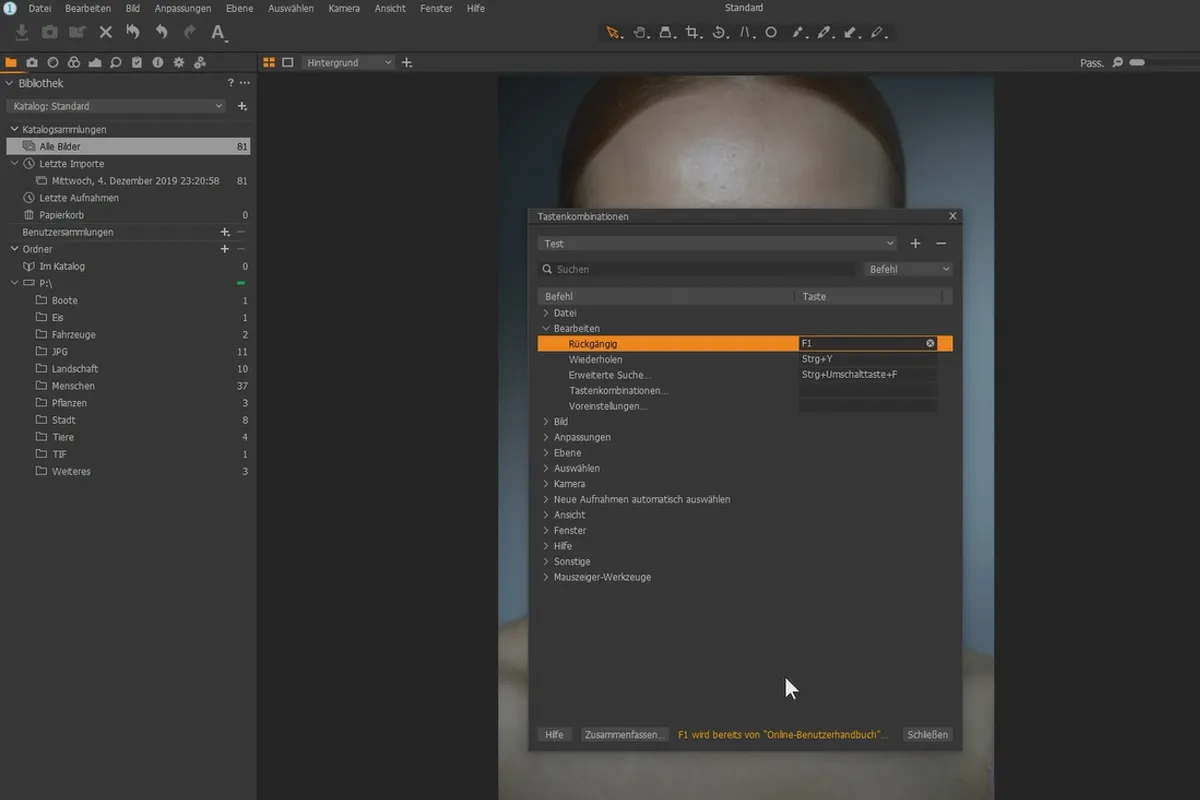This screenshot has width=1200, height=800.
Task: Select the Wiederholen command row
Action: (745, 359)
